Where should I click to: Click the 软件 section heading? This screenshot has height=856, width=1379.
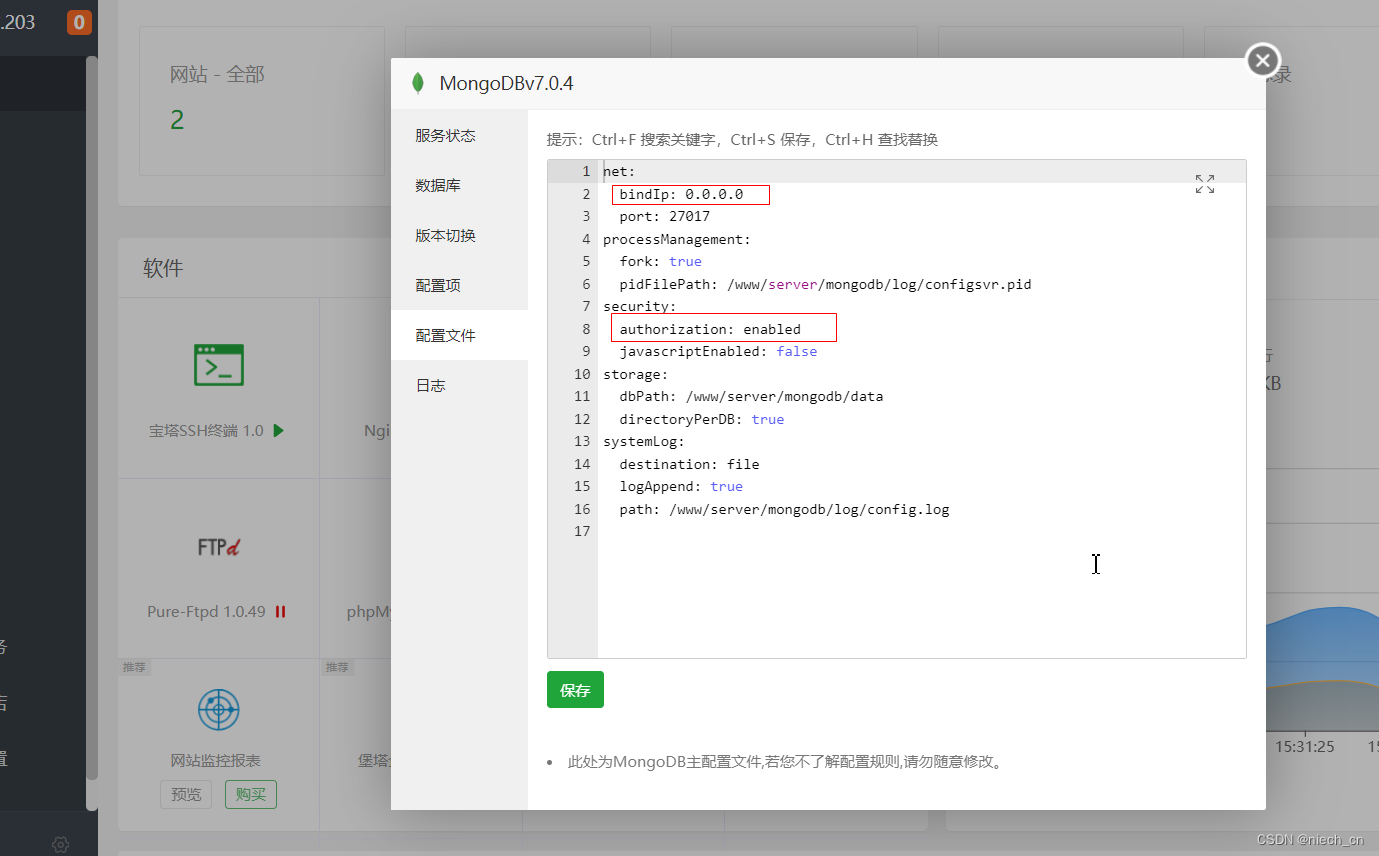(163, 268)
